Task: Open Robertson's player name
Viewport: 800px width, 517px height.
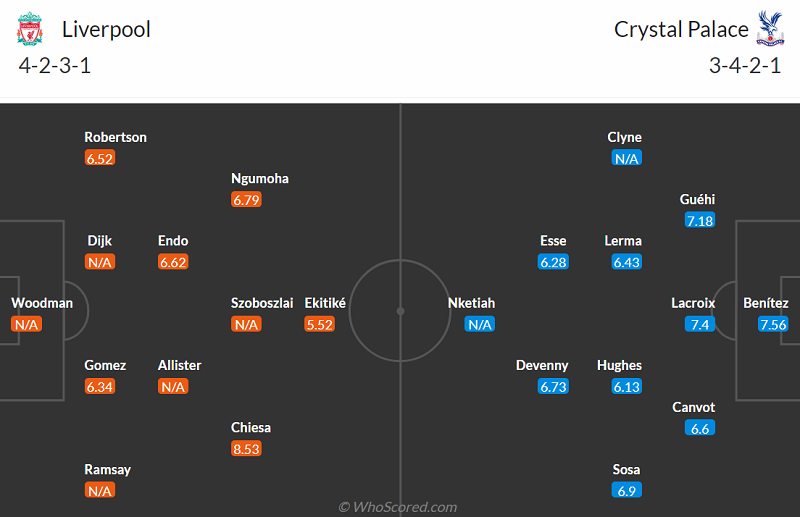Action: click(115, 137)
